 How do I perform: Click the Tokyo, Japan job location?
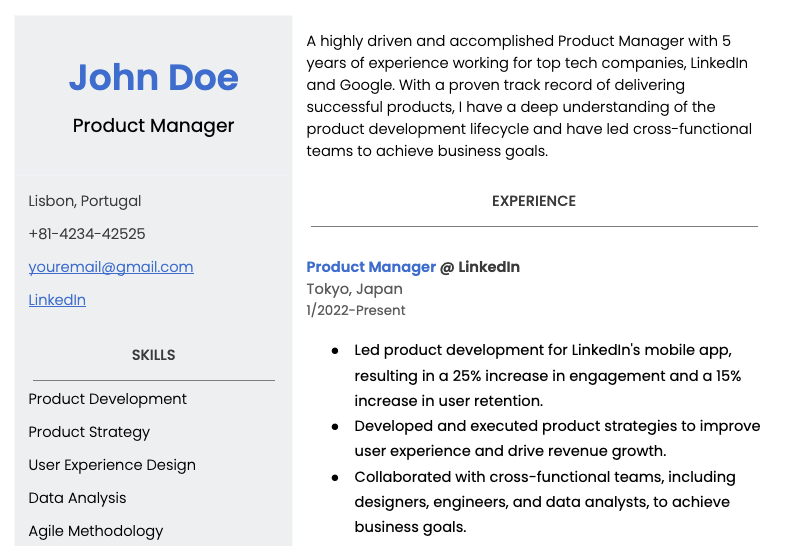tap(354, 289)
